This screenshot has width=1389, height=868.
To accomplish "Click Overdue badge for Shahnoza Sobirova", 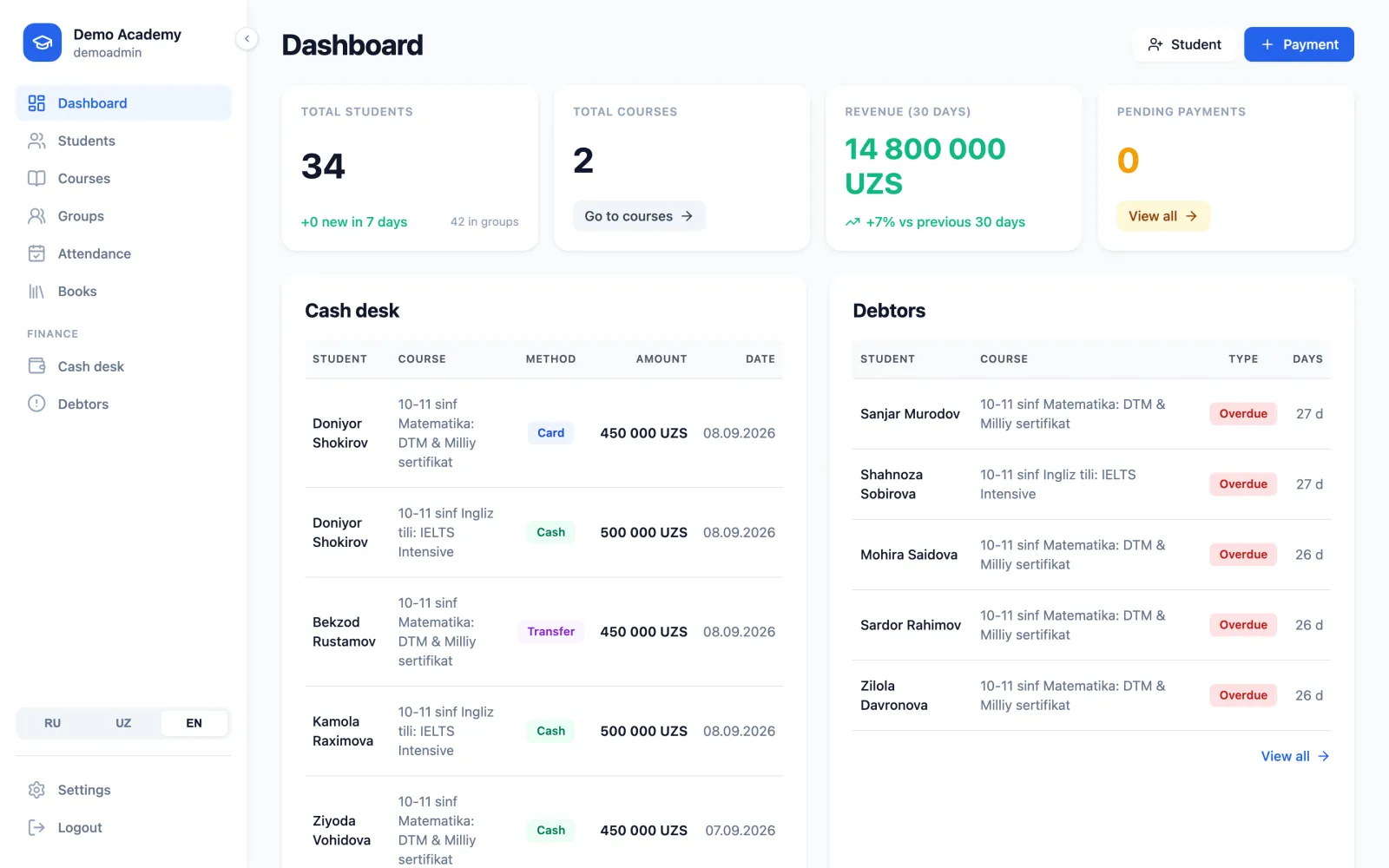I will (x=1243, y=484).
